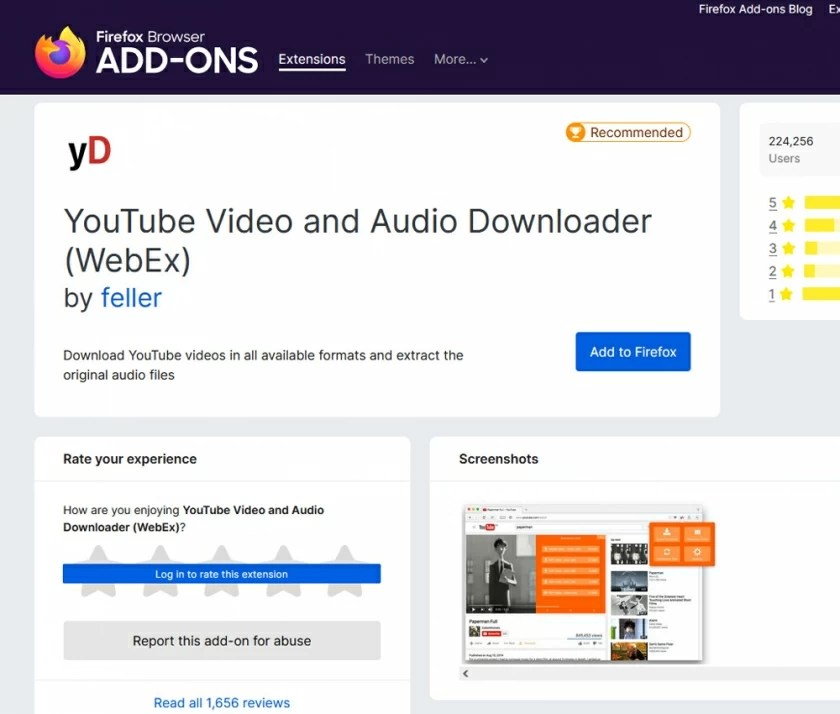Visit the Firefox Add-ons Blog link
840x714 pixels.
pos(755,9)
